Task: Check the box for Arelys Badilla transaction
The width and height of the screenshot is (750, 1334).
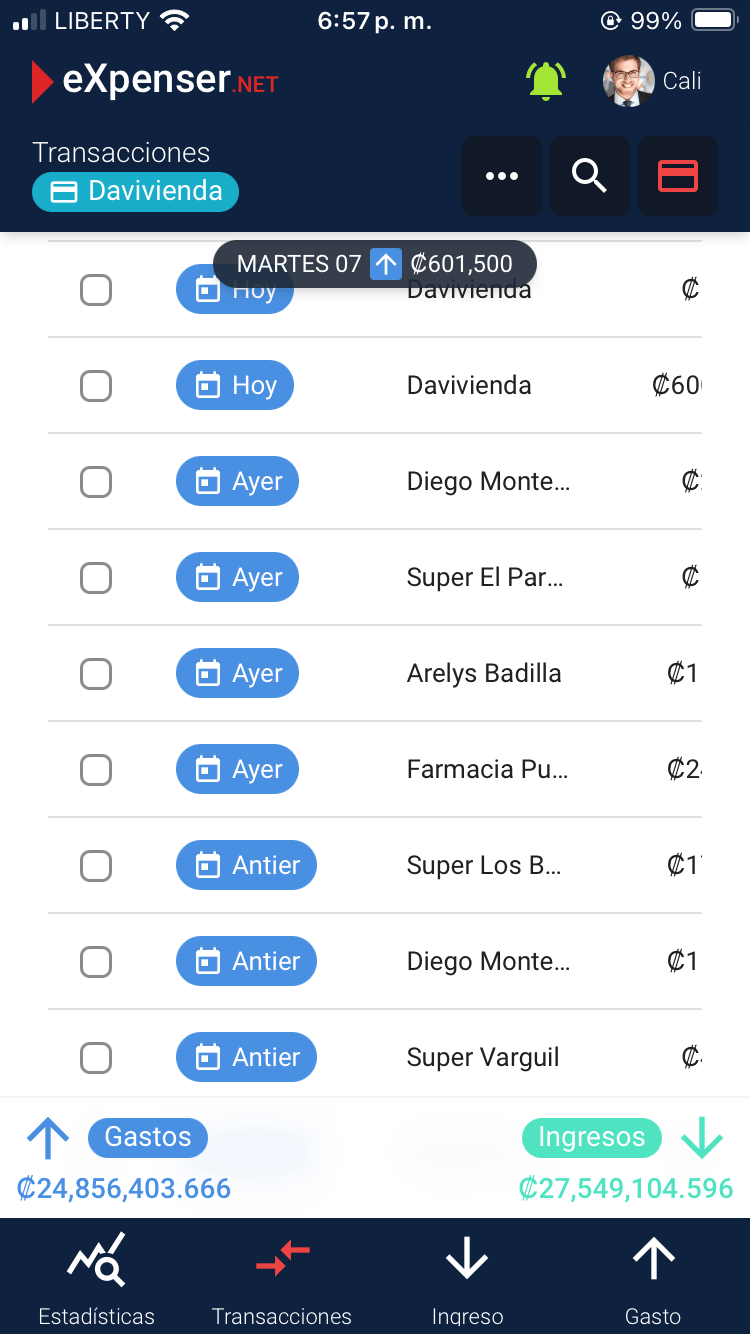Action: point(96,674)
